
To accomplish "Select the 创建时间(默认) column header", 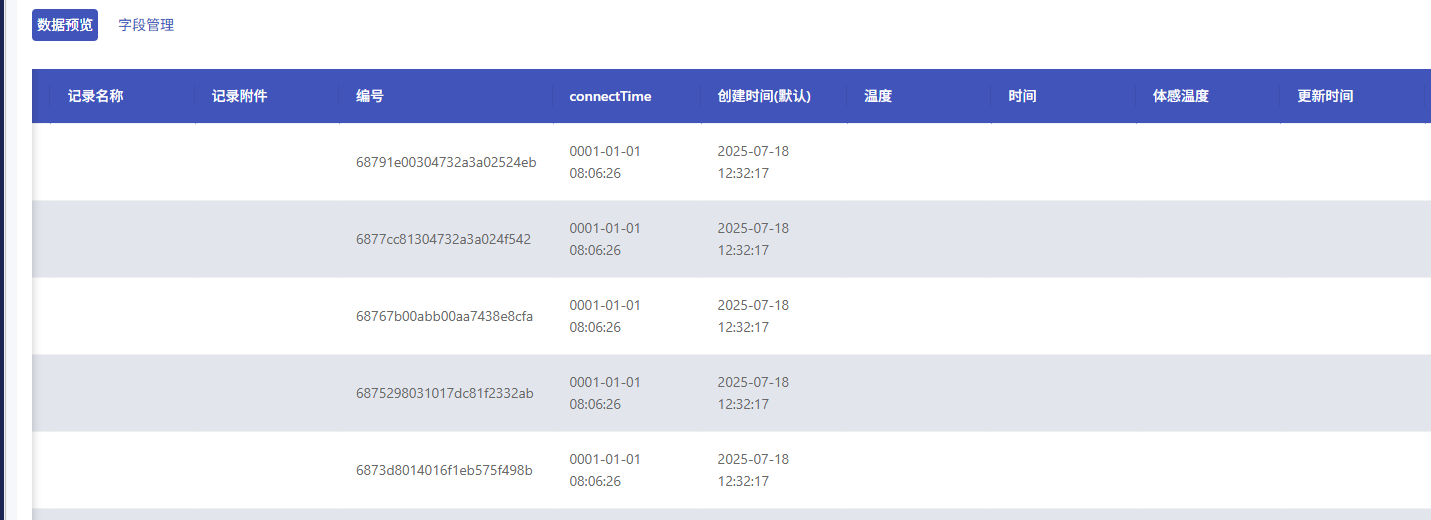I will (x=764, y=97).
